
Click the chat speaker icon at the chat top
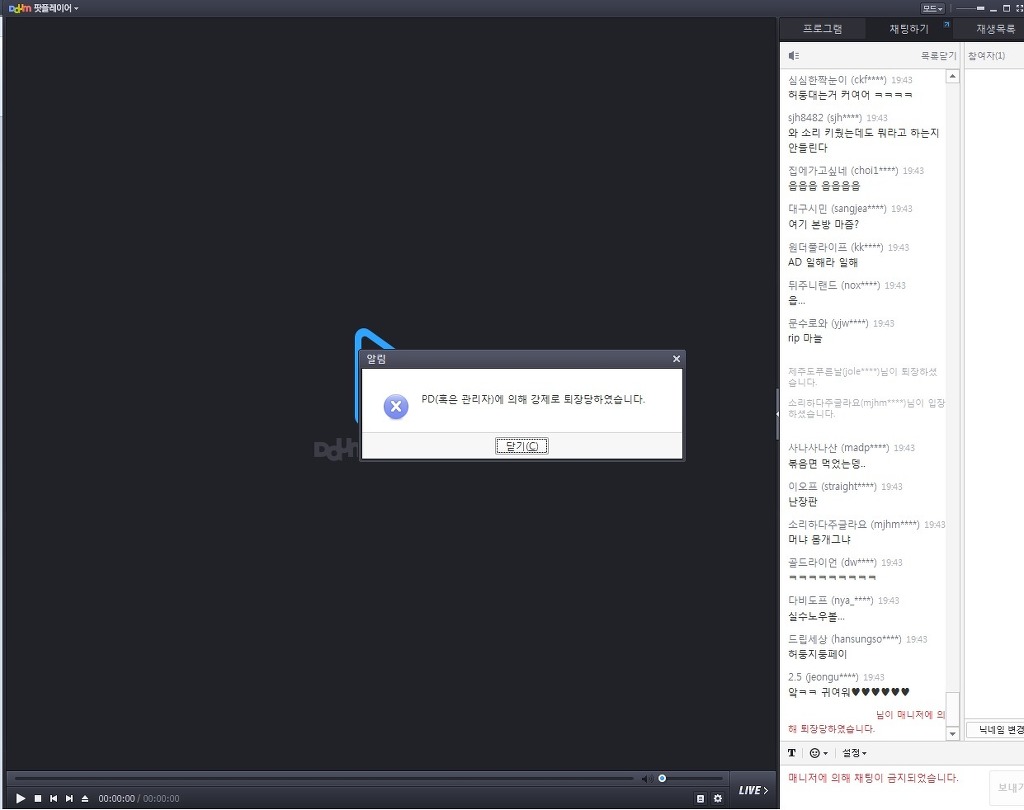[x=793, y=56]
